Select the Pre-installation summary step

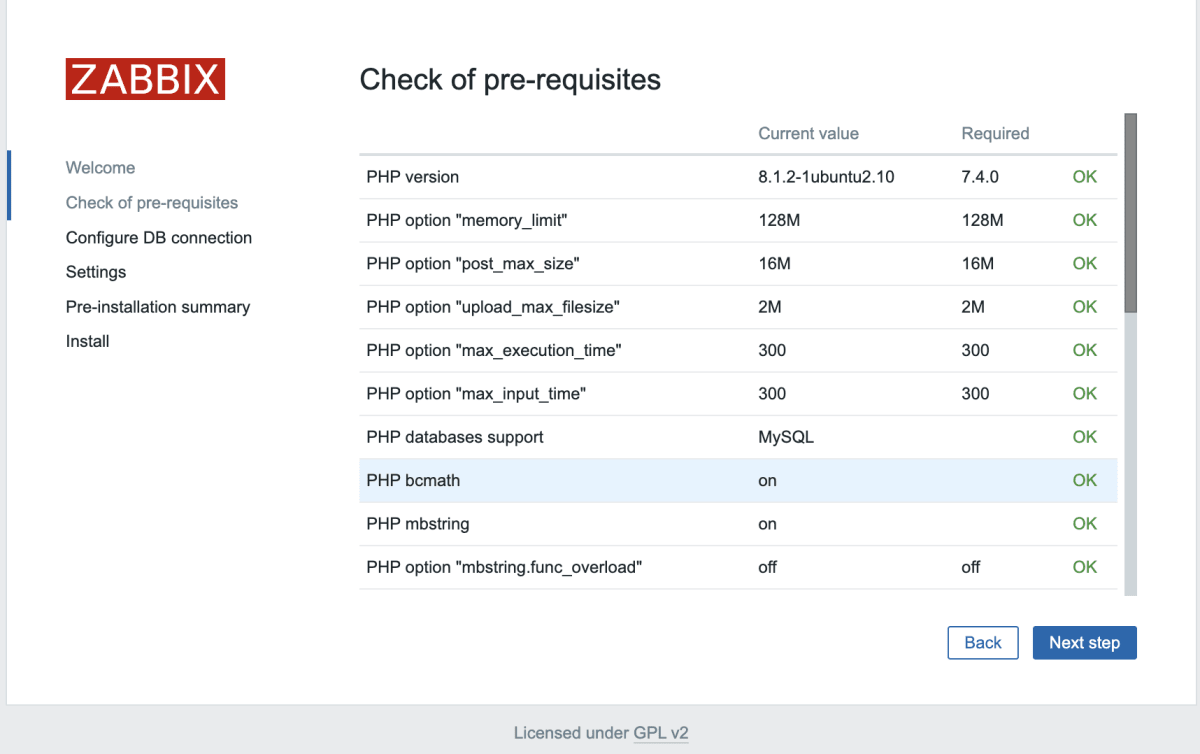(x=158, y=307)
